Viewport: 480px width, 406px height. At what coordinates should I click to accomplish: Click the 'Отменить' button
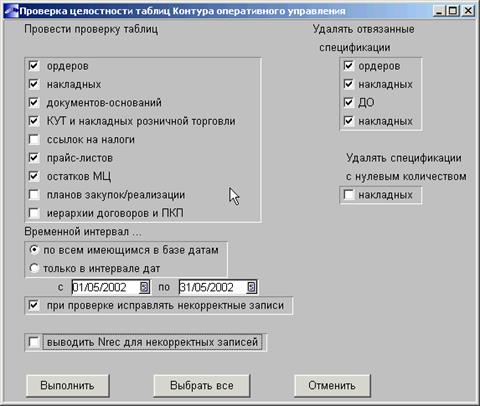(x=332, y=386)
